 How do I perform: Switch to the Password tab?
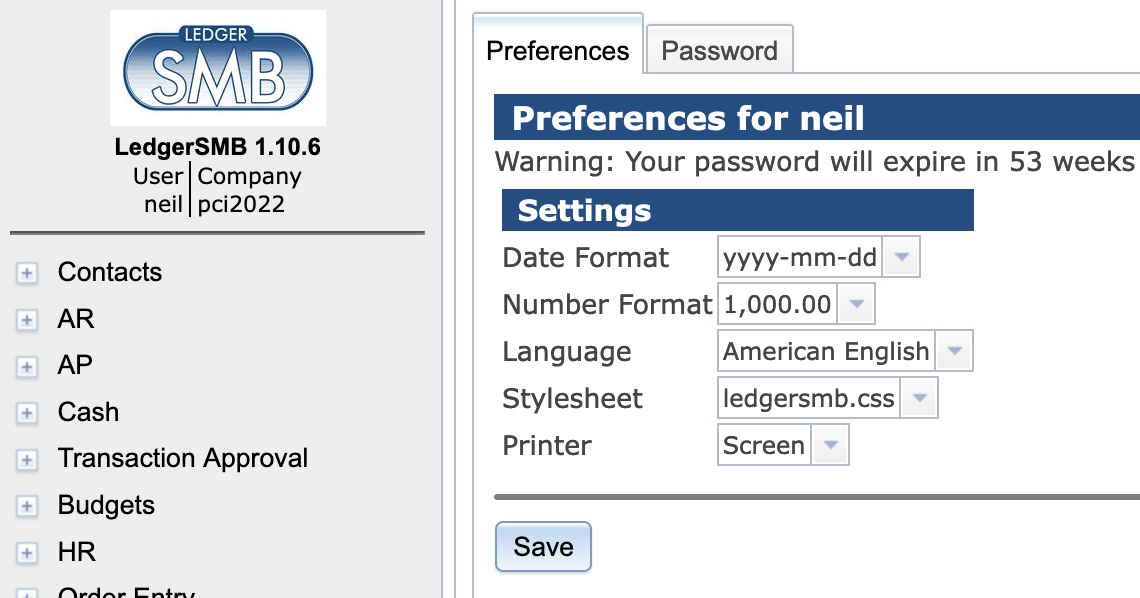(x=719, y=49)
